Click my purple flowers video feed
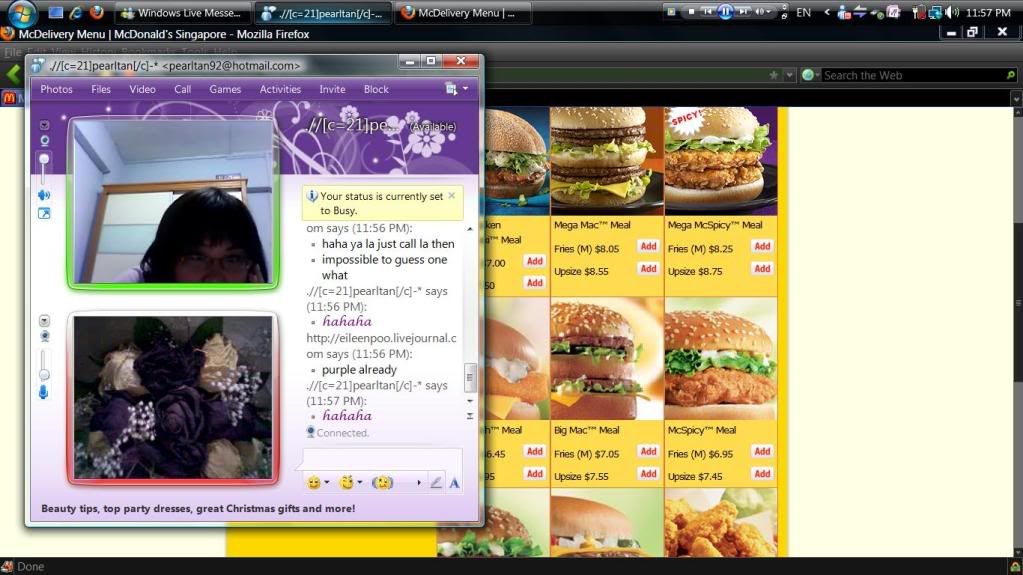 point(173,398)
